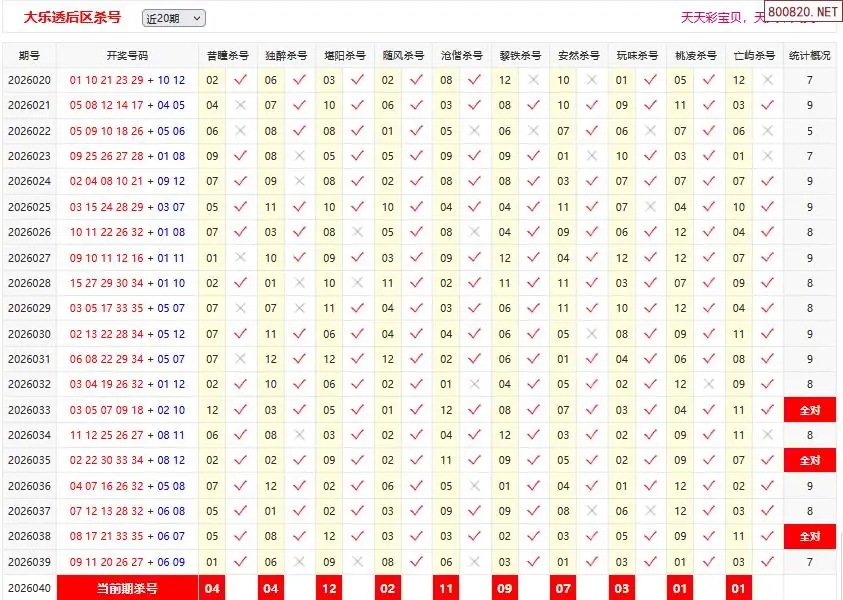Screen dimensions: 843x600
Task: Click the red 全对 badge in row 2026038
Action: [809, 537]
